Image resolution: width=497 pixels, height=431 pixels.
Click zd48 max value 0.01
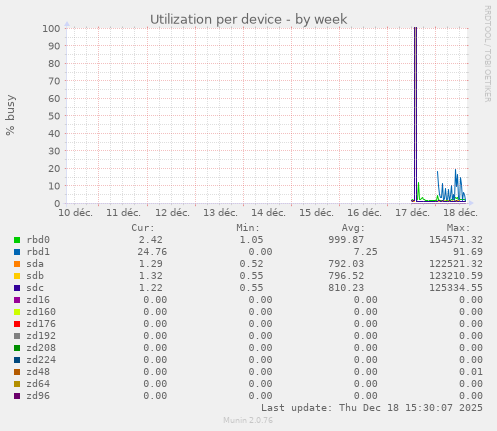pyautogui.click(x=471, y=372)
